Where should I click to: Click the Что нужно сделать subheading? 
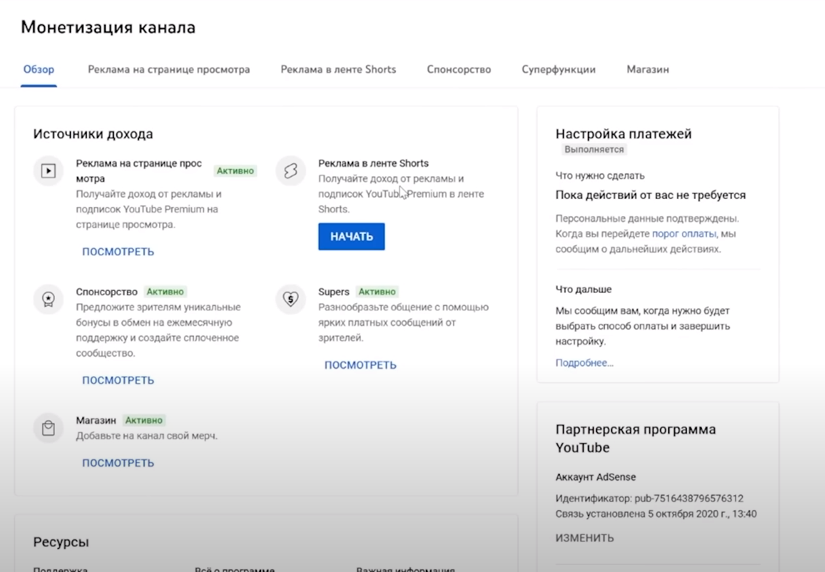click(600, 176)
